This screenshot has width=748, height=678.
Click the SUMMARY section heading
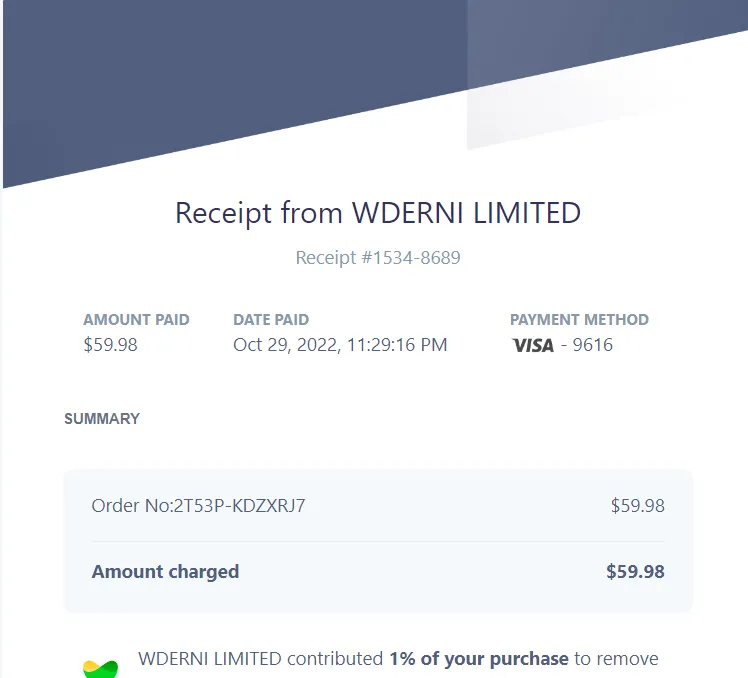102,419
